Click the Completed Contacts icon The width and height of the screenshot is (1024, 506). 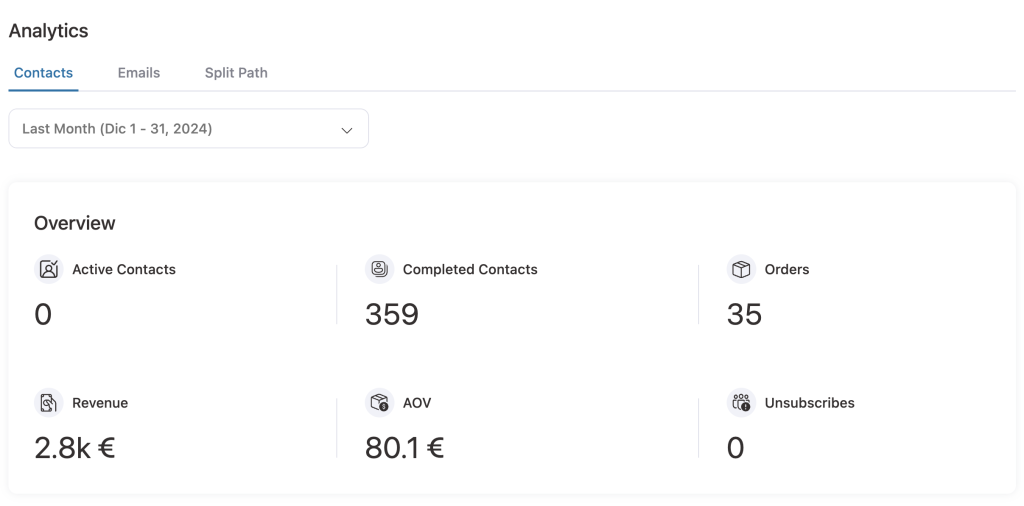[379, 269]
